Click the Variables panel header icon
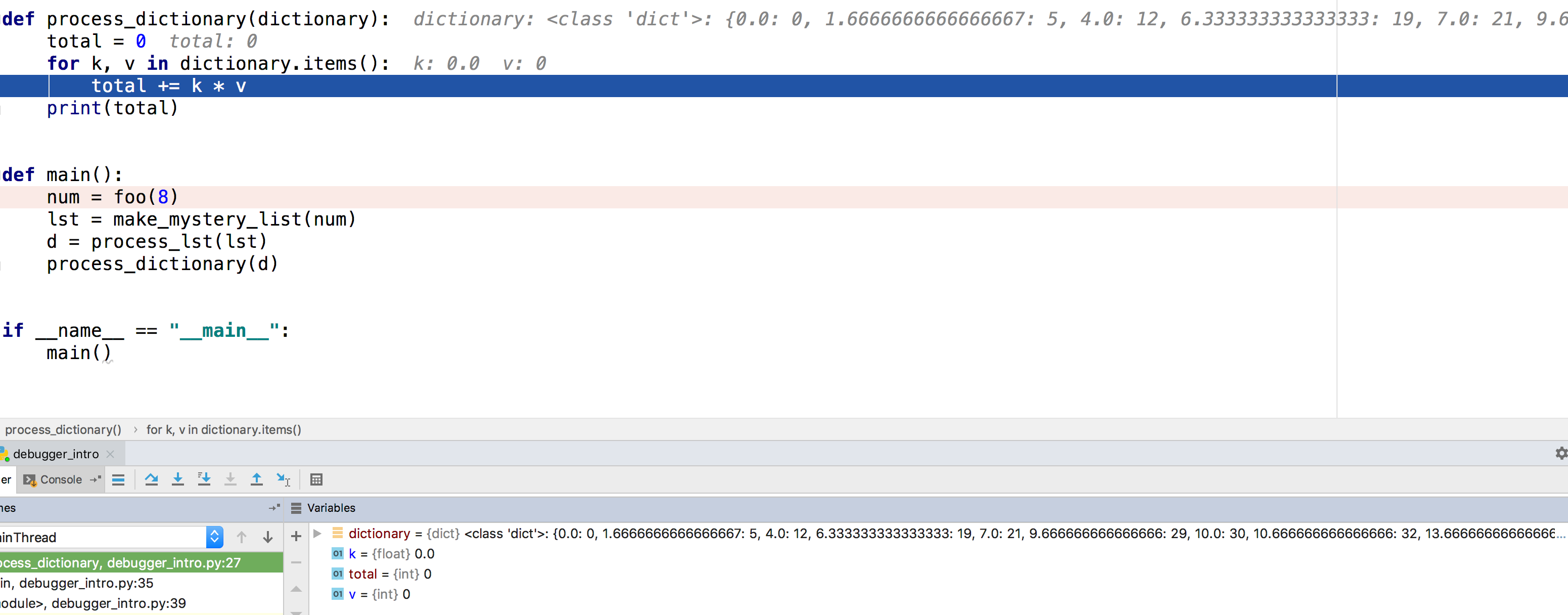Image resolution: width=1568 pixels, height=615 pixels. click(296, 508)
